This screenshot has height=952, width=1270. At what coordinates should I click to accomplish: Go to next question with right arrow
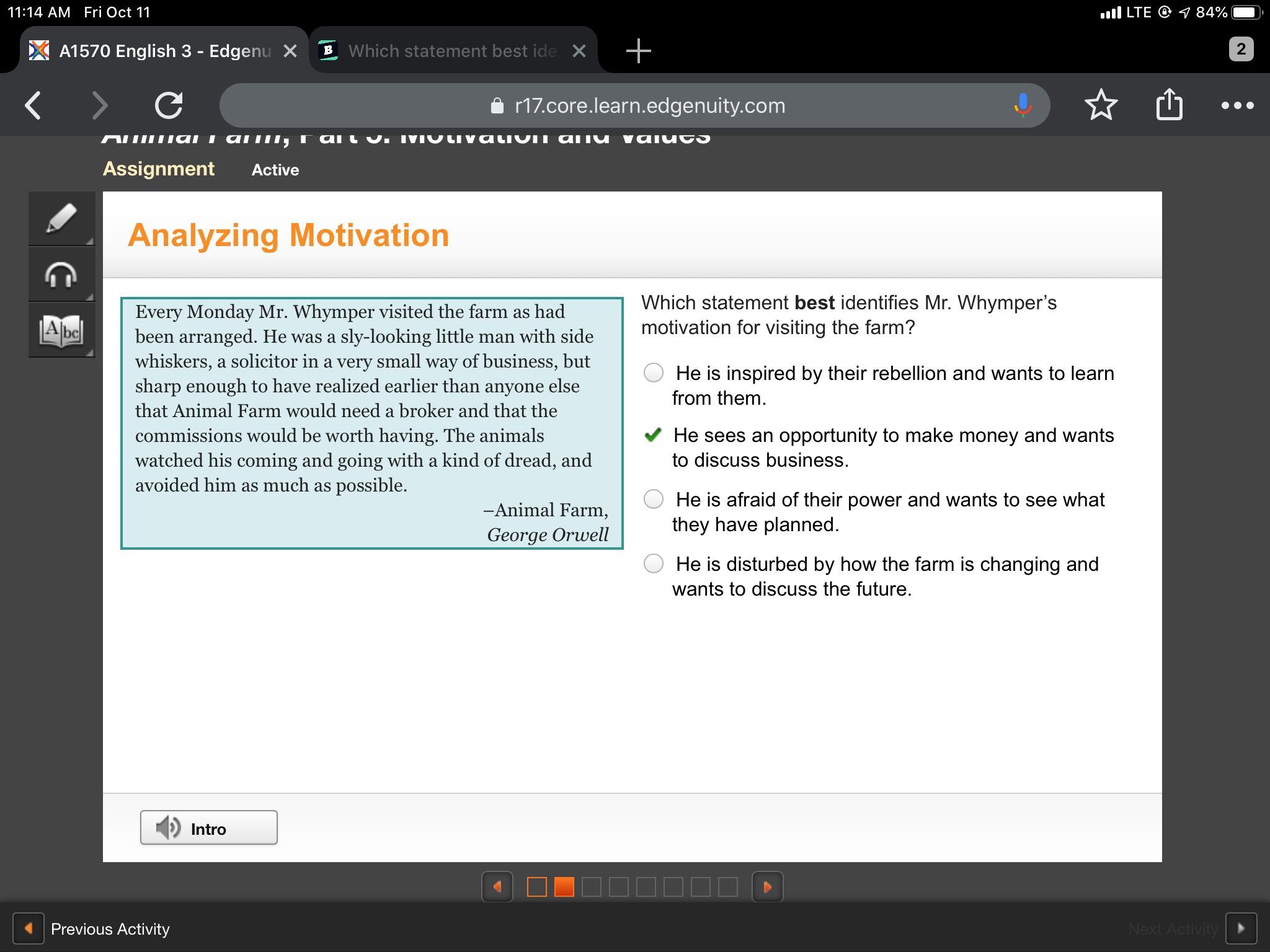767,887
